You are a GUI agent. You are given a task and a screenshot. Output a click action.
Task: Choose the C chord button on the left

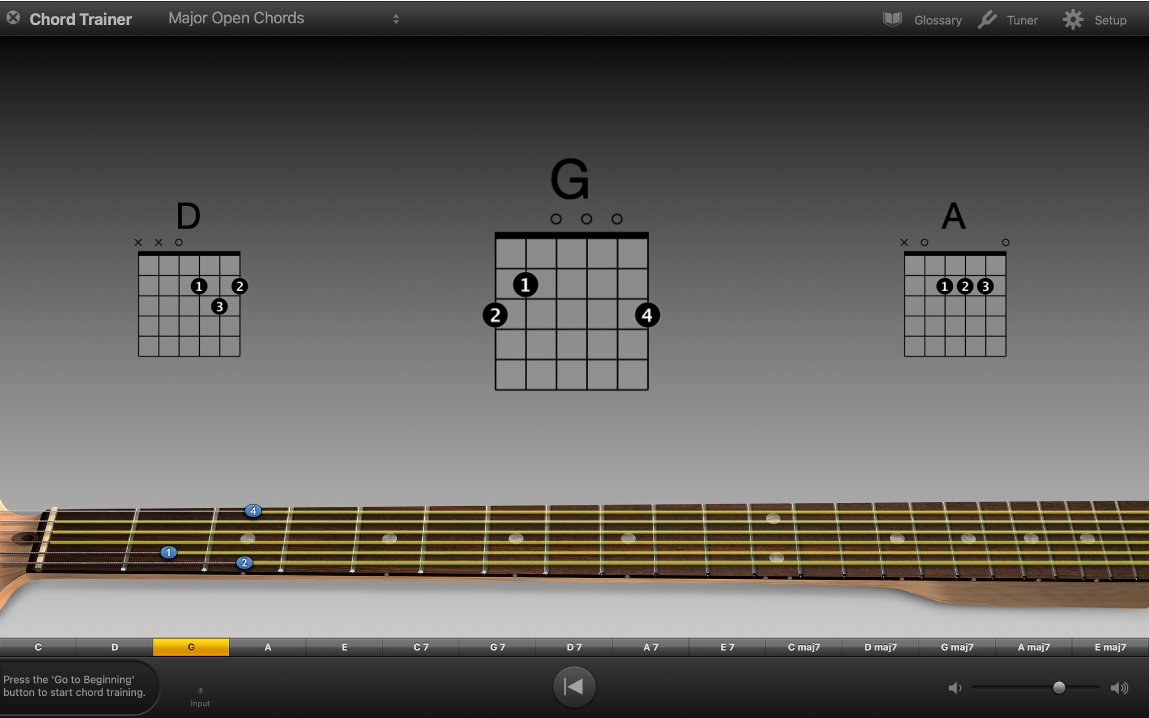38,647
